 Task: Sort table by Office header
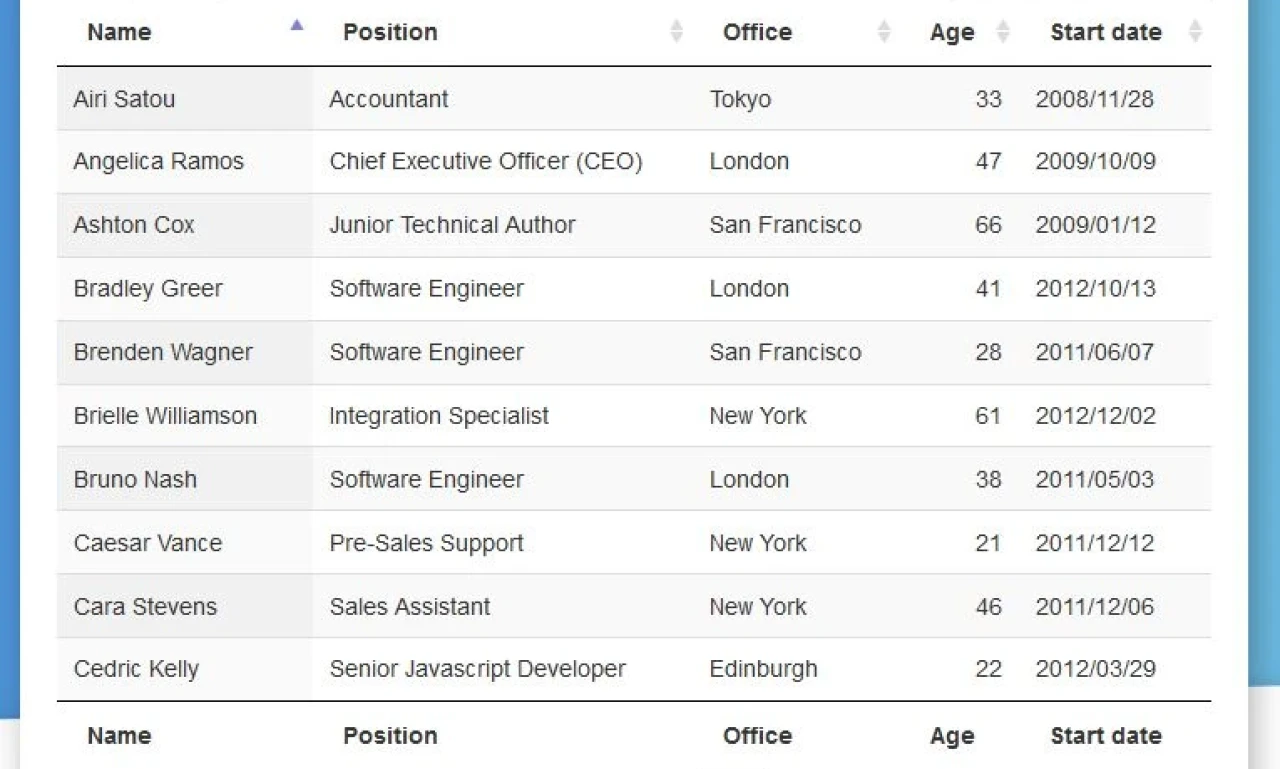(757, 32)
